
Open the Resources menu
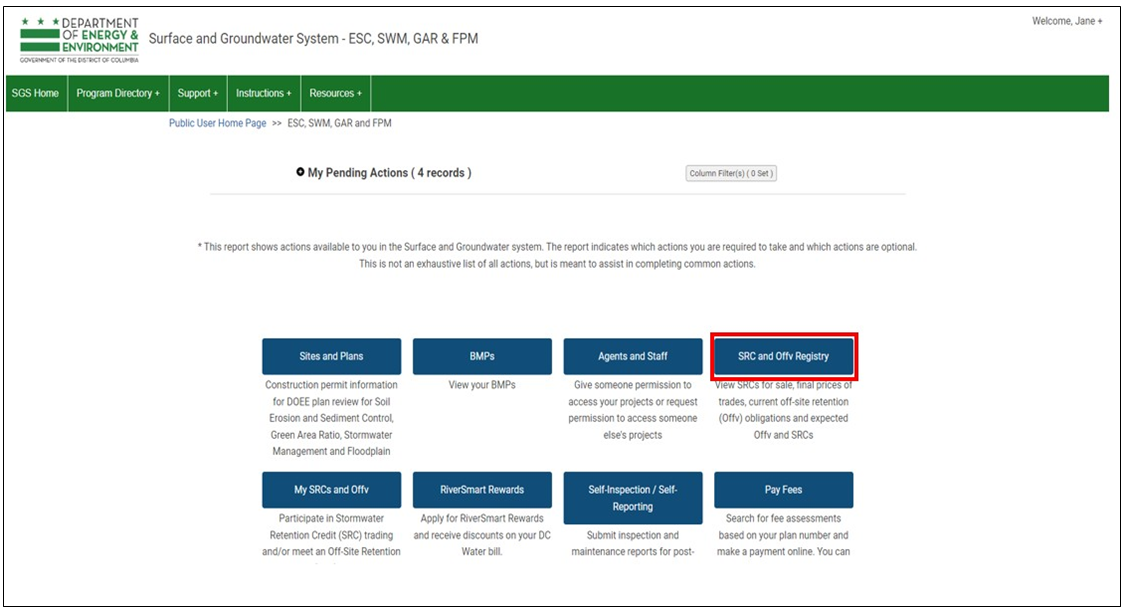point(335,93)
